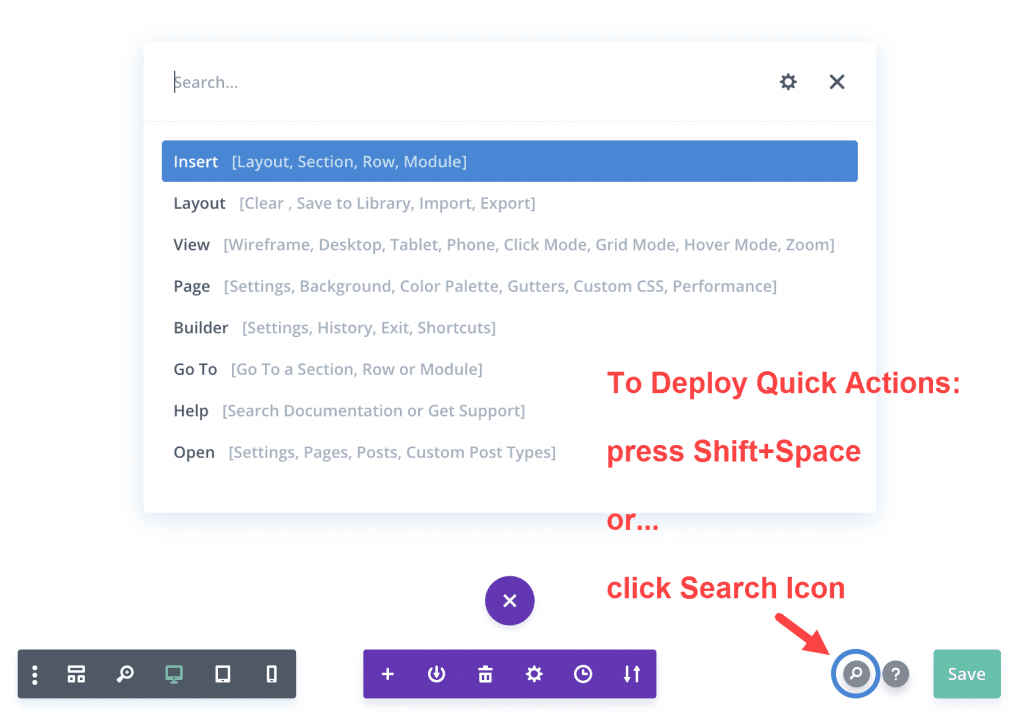Open editing history with the clock icon
1024x724 pixels.
[582, 674]
